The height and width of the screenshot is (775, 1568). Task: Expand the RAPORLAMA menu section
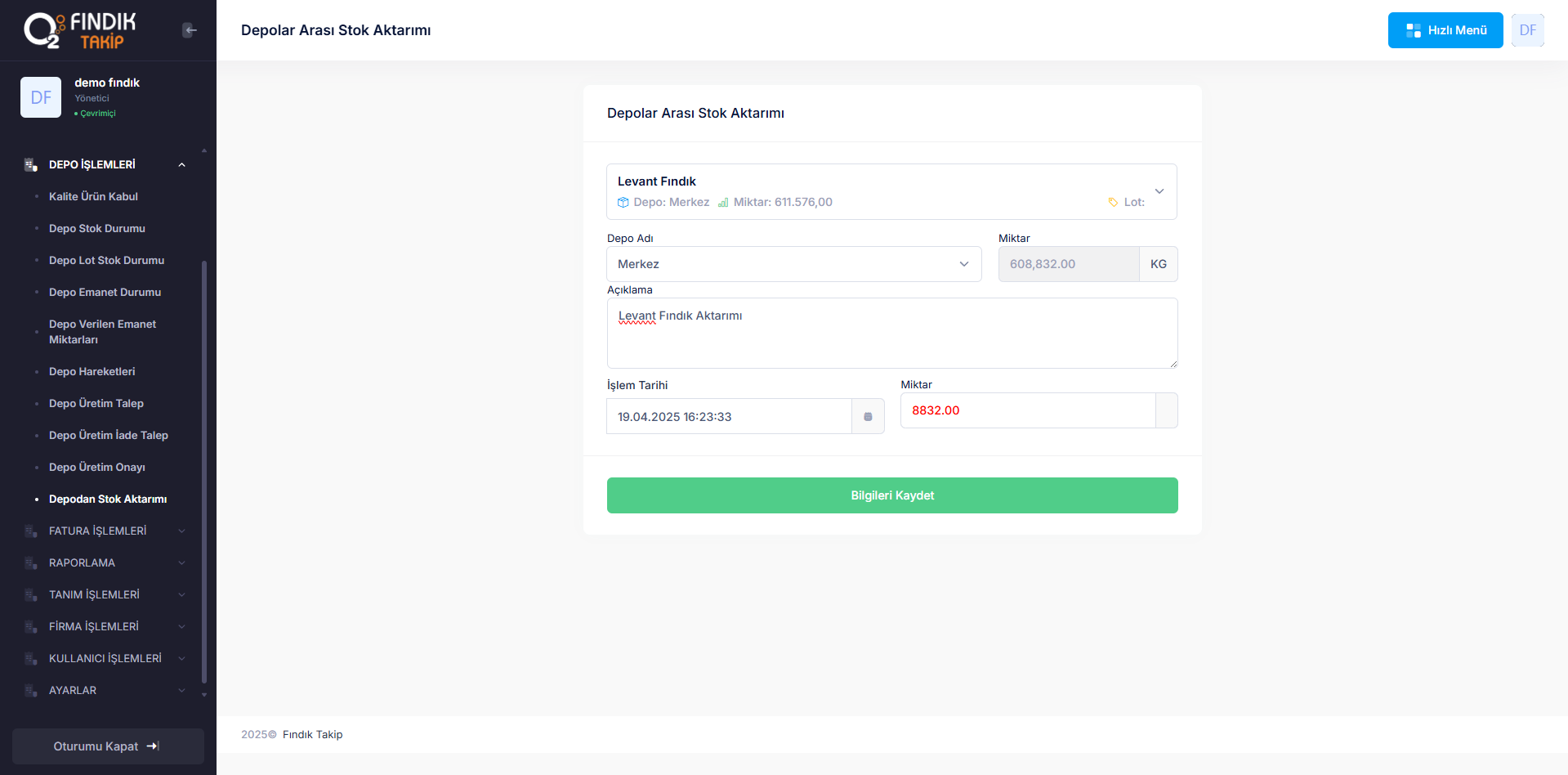click(181, 563)
